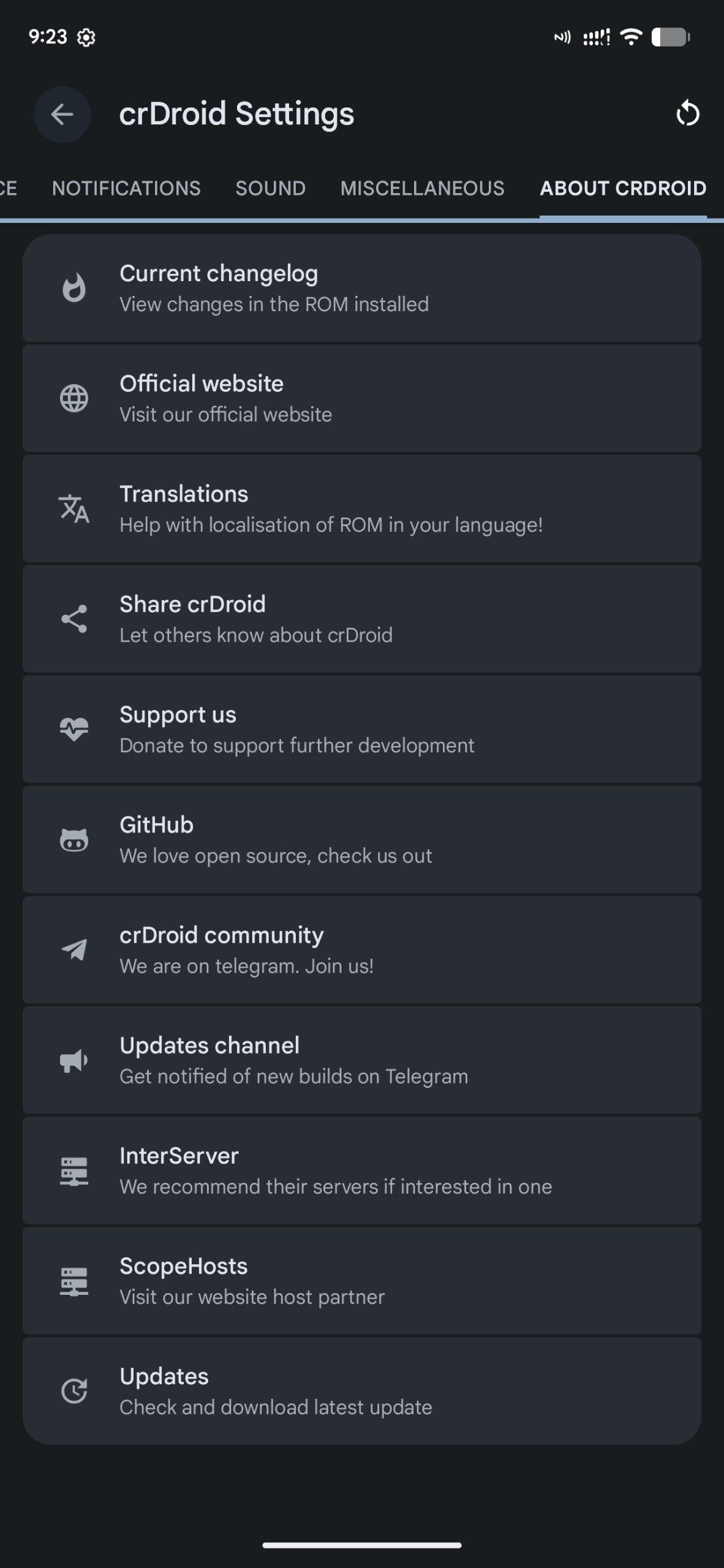This screenshot has width=724, height=1568.
Task: Open the Miscellaneous tab
Action: pos(422,188)
